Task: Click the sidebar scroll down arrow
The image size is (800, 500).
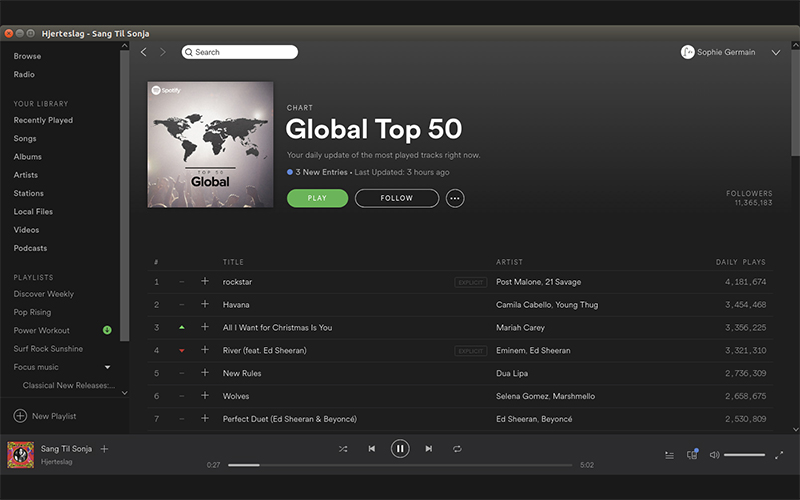Action: [x=124, y=393]
